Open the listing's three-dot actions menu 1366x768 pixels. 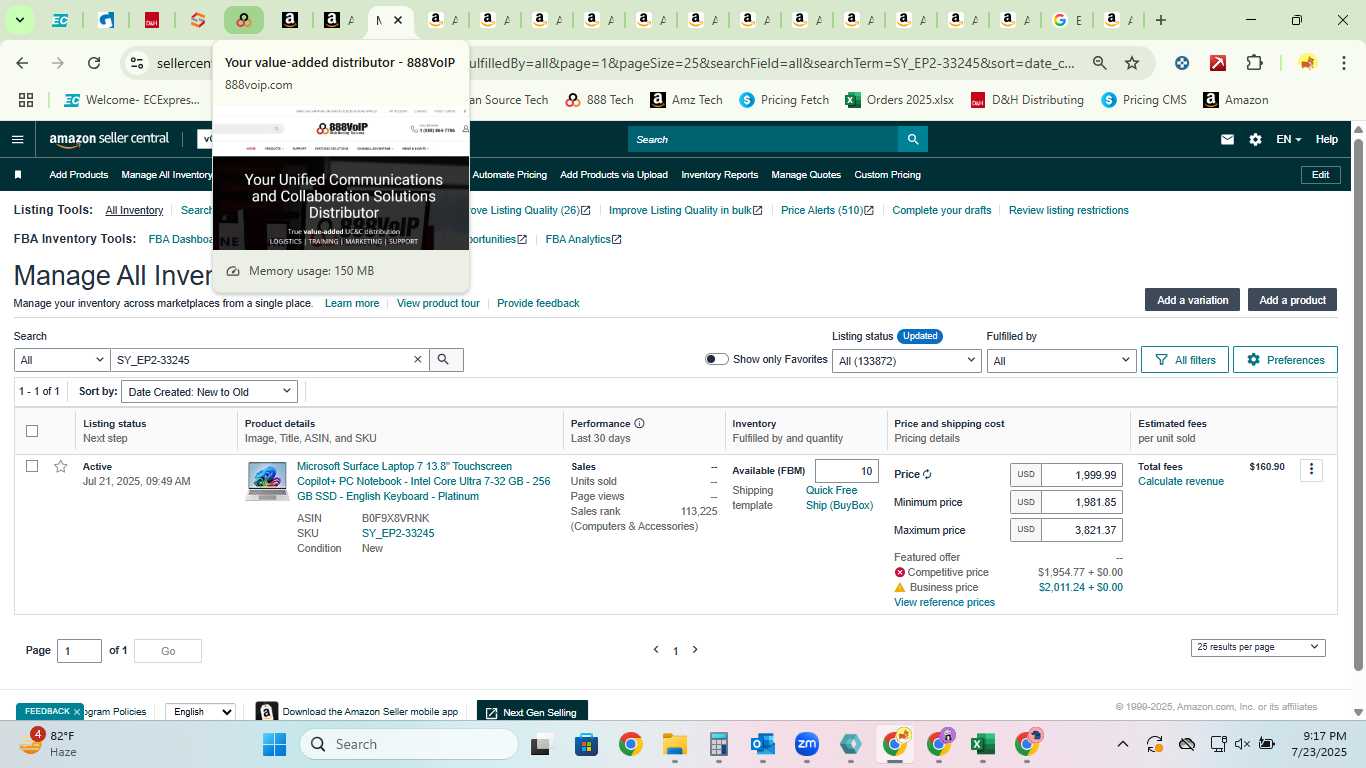click(x=1311, y=469)
